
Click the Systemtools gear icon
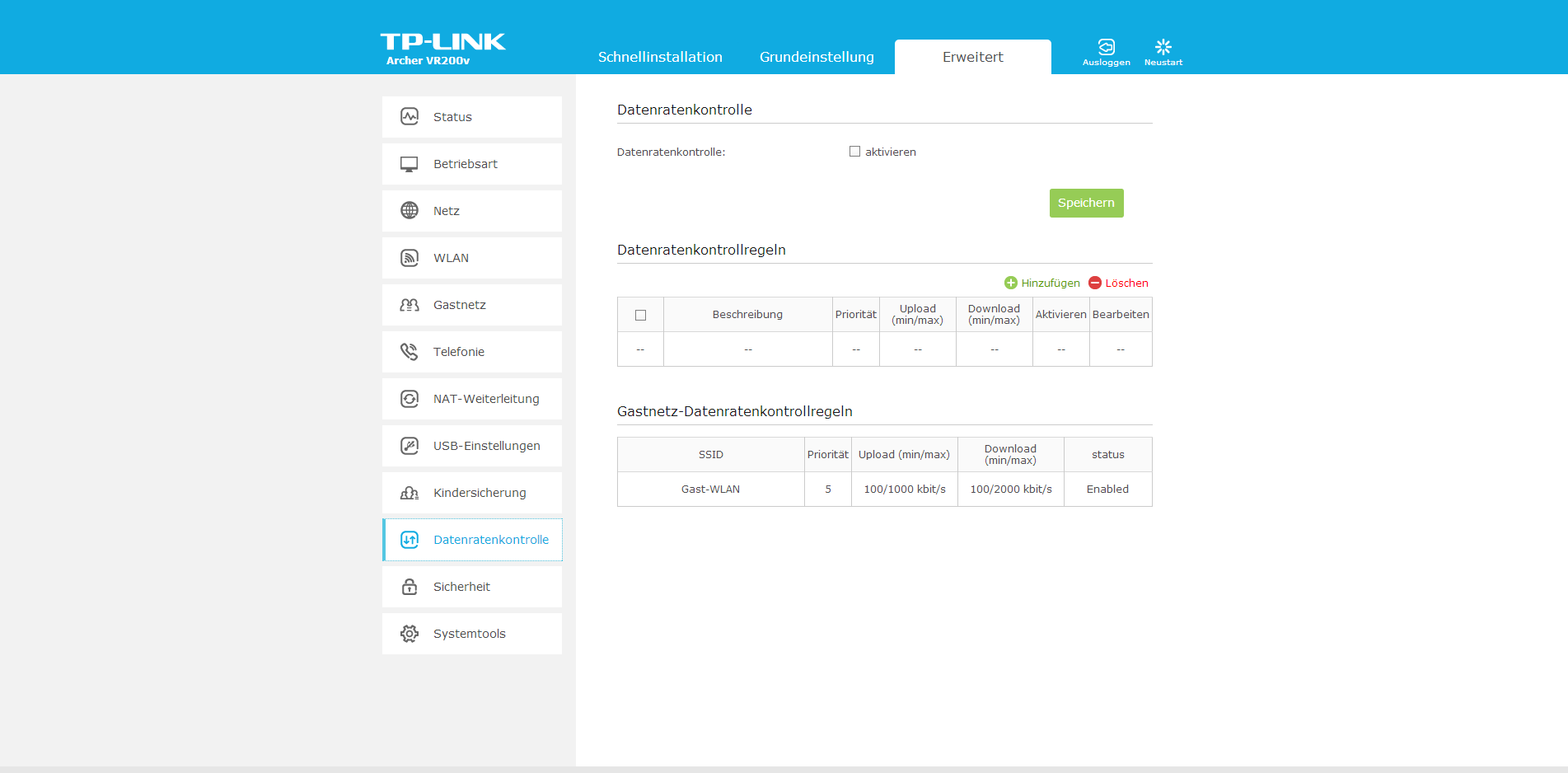click(410, 634)
